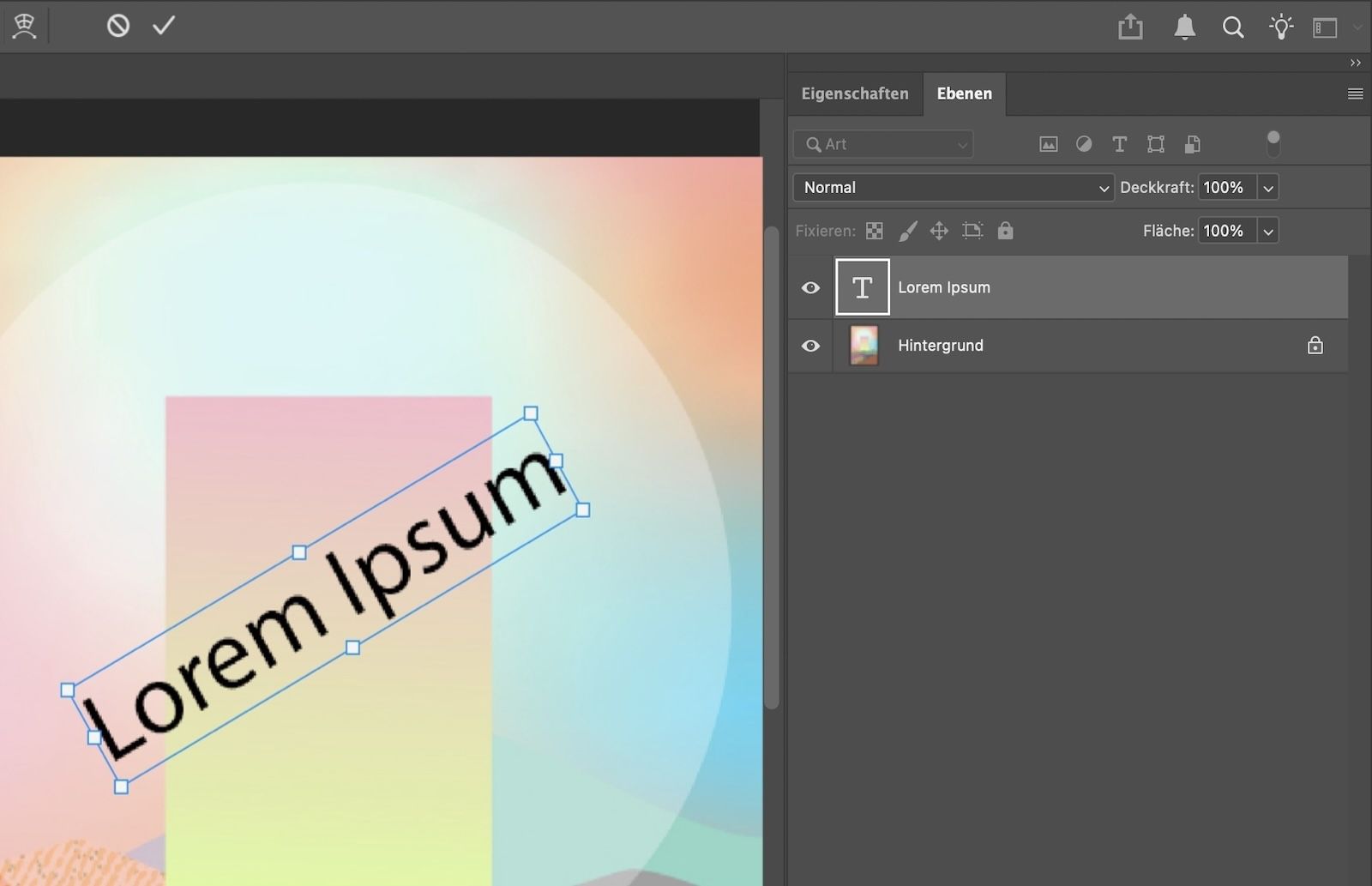Collapse the panels with the double arrow

point(1356,63)
